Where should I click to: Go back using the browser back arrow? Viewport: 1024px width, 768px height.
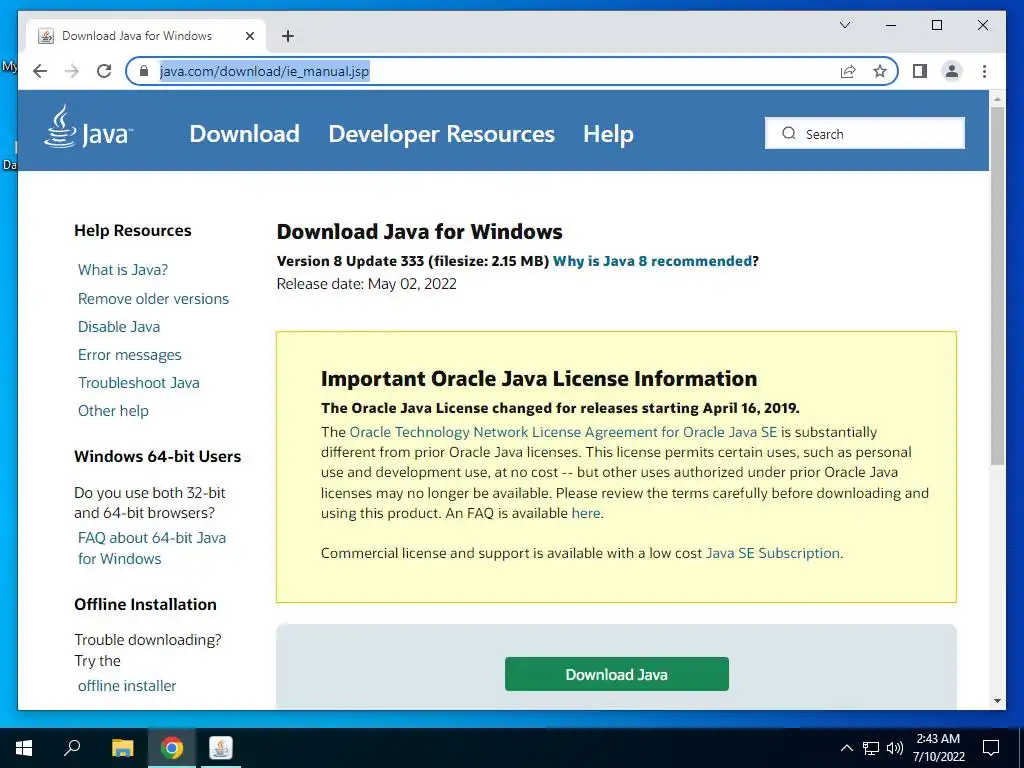coord(40,71)
